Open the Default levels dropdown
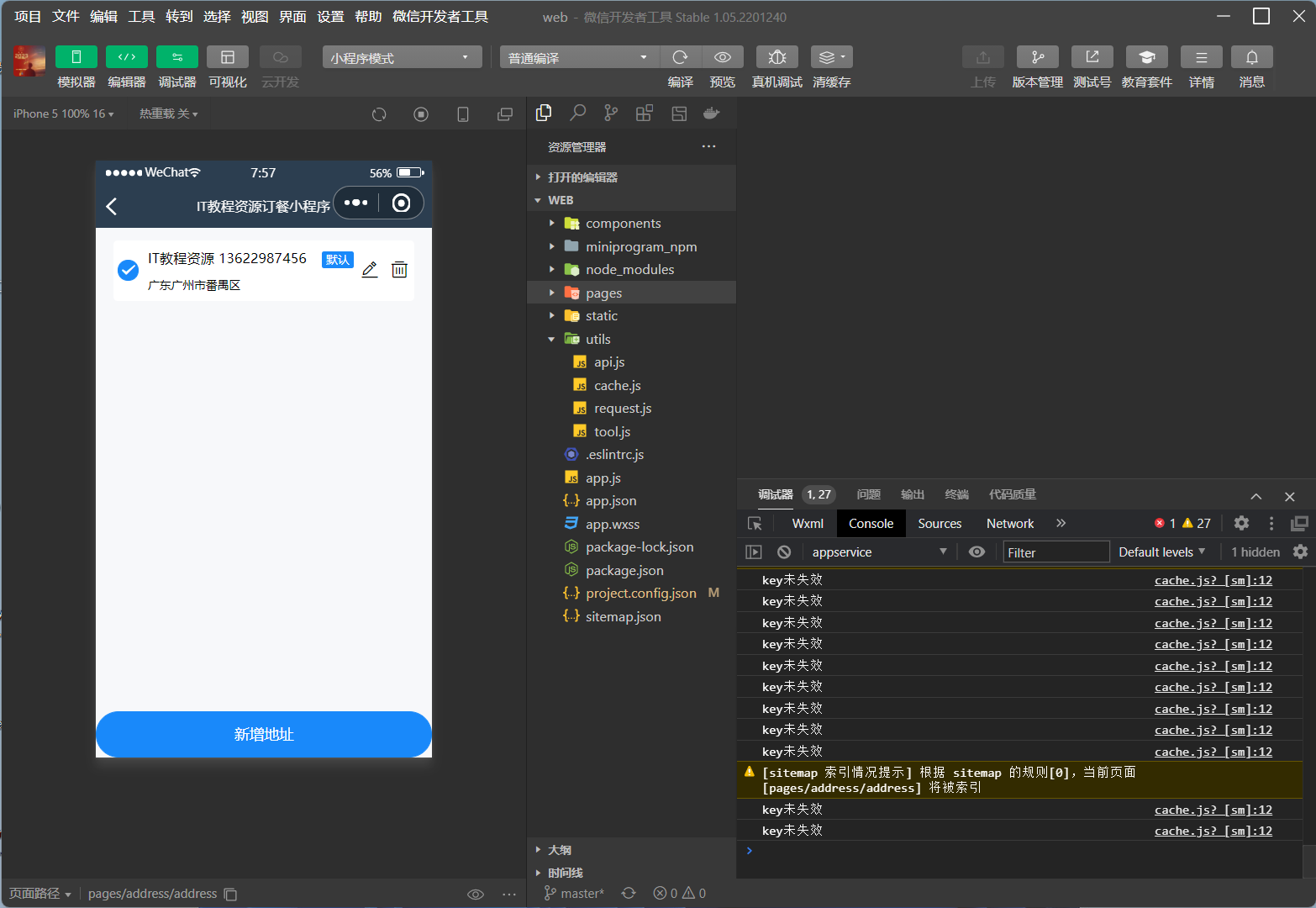Viewport: 1316px width, 908px height. [1162, 552]
